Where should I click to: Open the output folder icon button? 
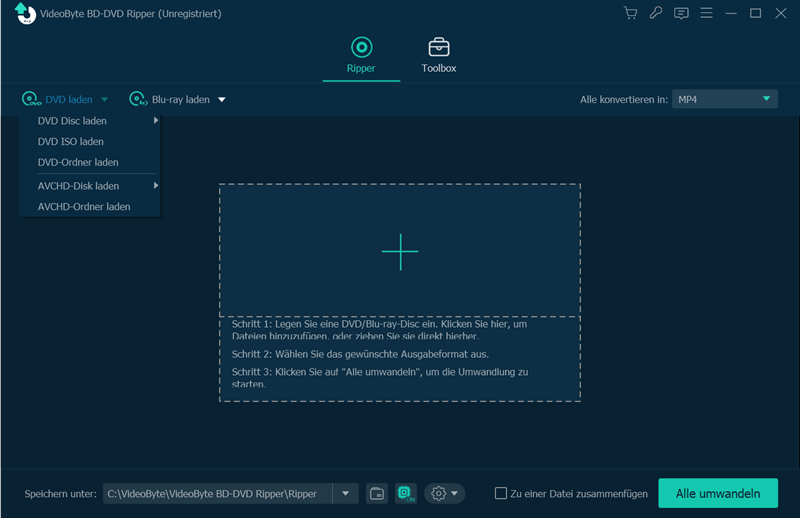[x=376, y=493]
